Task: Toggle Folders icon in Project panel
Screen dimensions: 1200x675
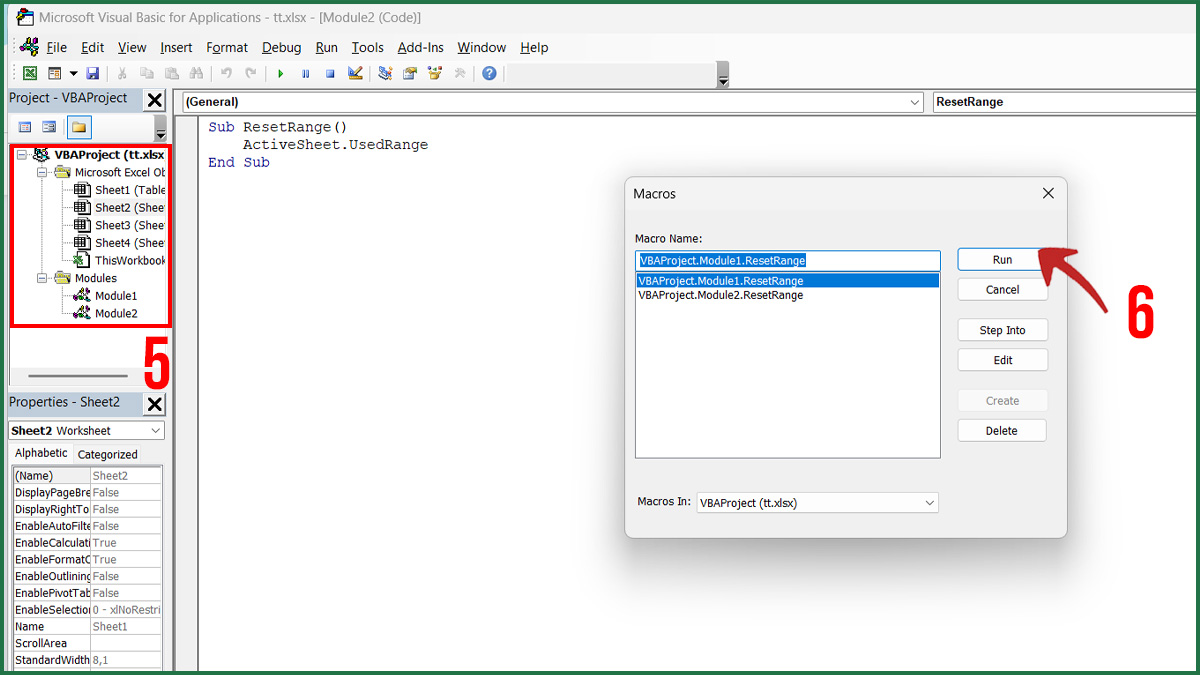Action: tap(79, 127)
